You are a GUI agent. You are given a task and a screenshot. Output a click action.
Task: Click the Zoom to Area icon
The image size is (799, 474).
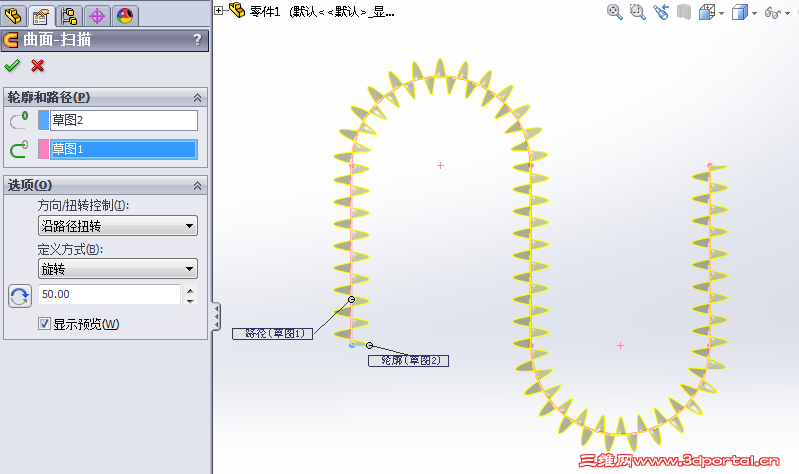[x=637, y=12]
